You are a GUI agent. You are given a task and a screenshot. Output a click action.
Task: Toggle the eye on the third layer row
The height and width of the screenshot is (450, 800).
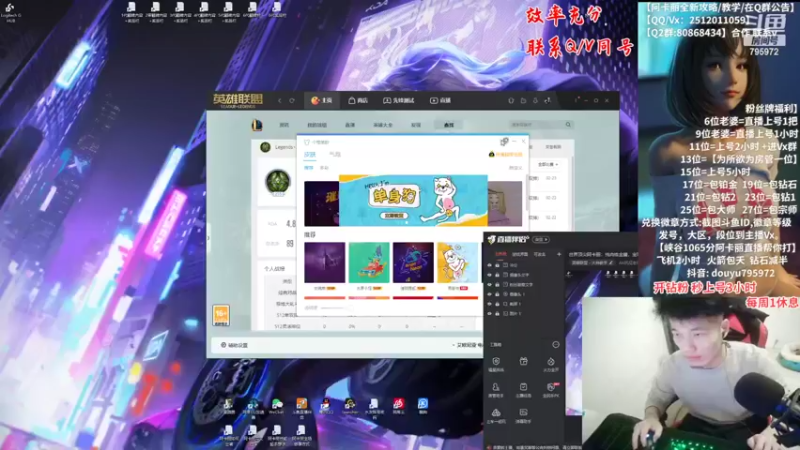[489, 285]
